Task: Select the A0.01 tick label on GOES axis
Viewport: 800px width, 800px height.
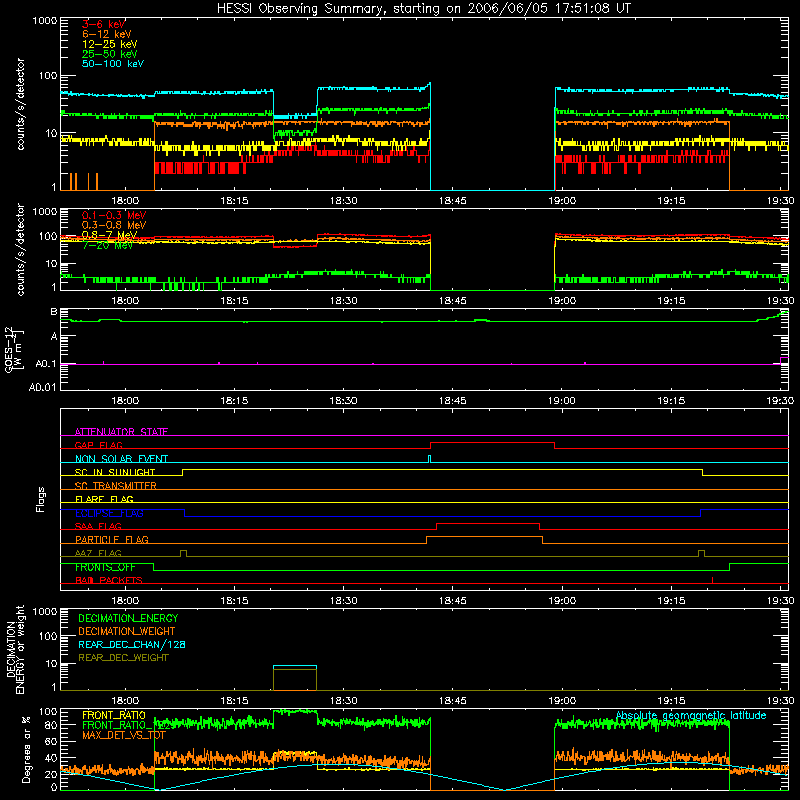Action: [x=42, y=387]
